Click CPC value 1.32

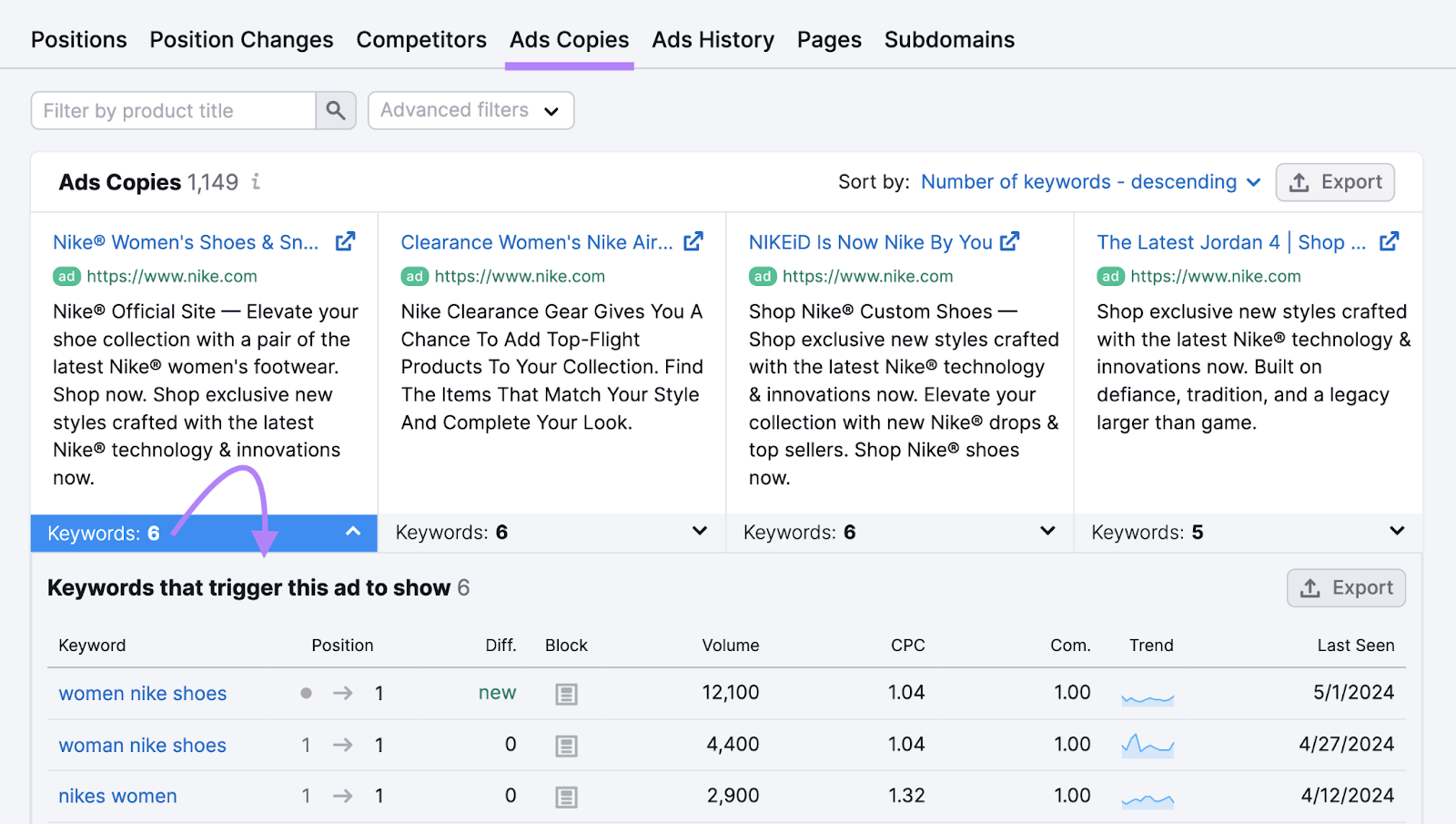pos(906,796)
